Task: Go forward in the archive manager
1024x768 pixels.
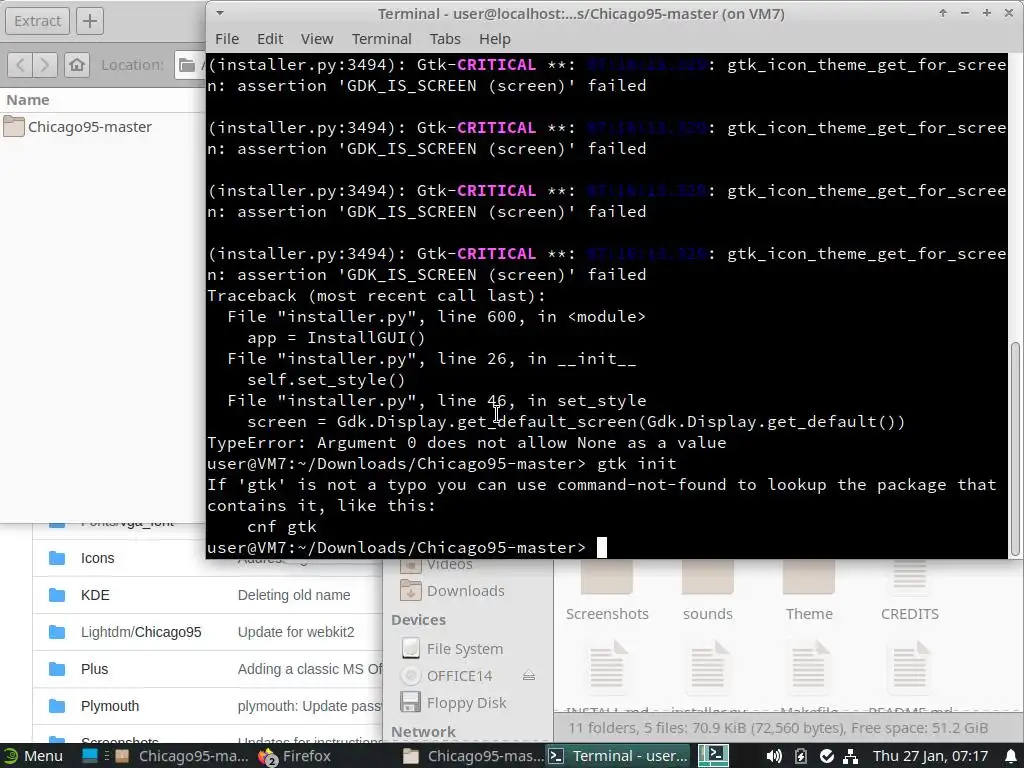Action: click(44, 65)
